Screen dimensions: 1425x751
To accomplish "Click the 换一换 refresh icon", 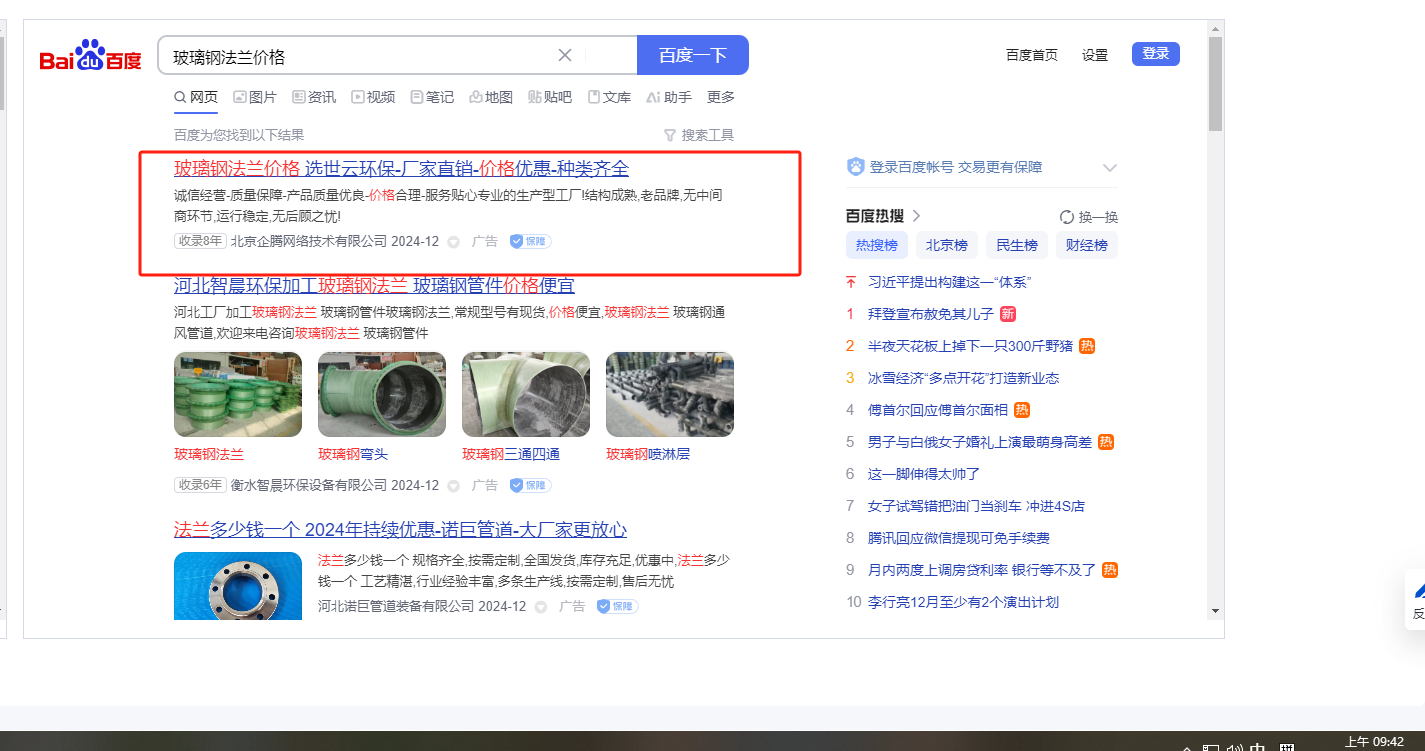I will click(x=1067, y=217).
